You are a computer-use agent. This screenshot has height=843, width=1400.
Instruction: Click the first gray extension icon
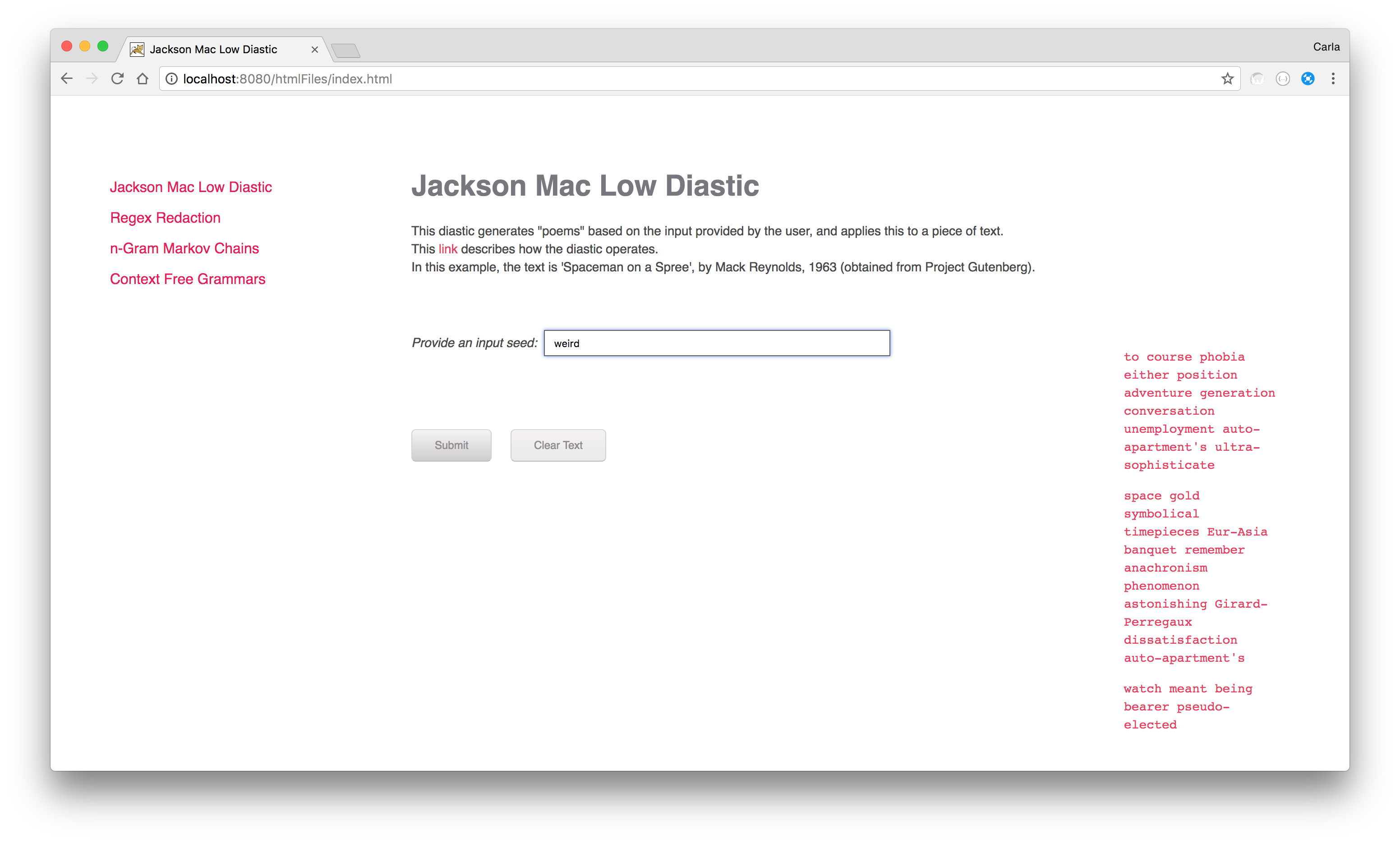pos(1257,79)
